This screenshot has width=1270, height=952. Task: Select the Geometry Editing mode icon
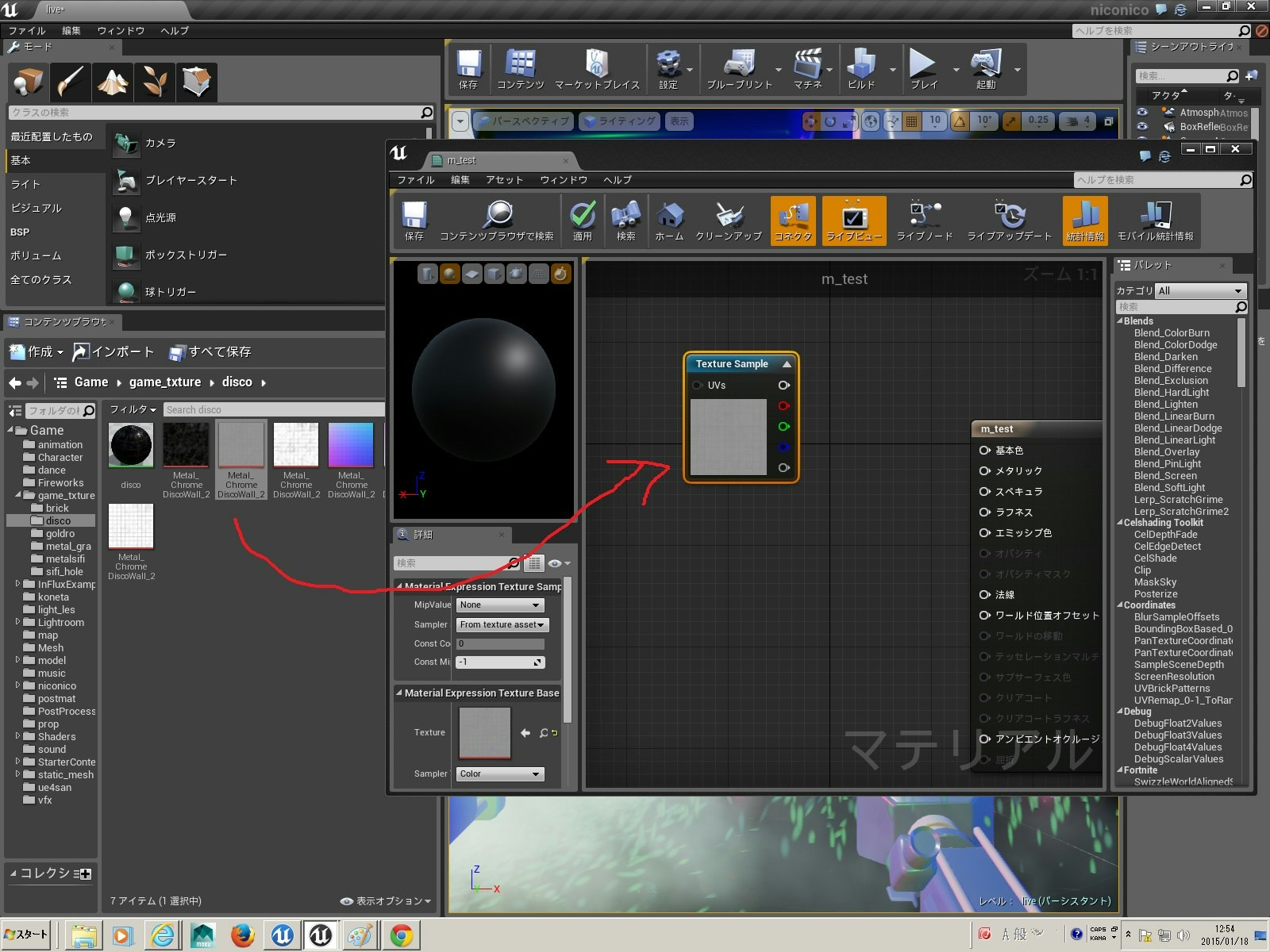(x=196, y=82)
